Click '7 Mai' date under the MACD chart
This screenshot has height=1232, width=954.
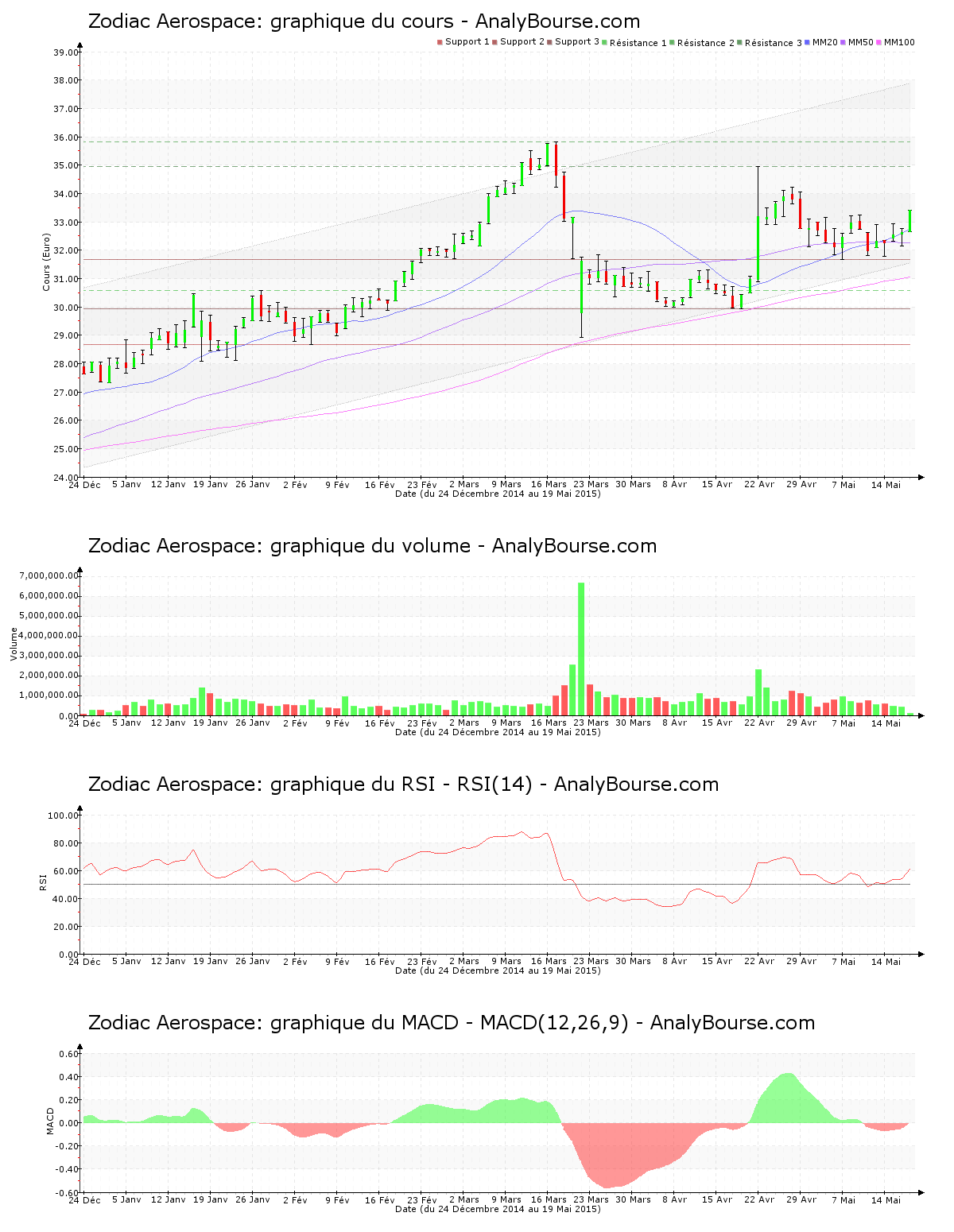pos(843,1200)
